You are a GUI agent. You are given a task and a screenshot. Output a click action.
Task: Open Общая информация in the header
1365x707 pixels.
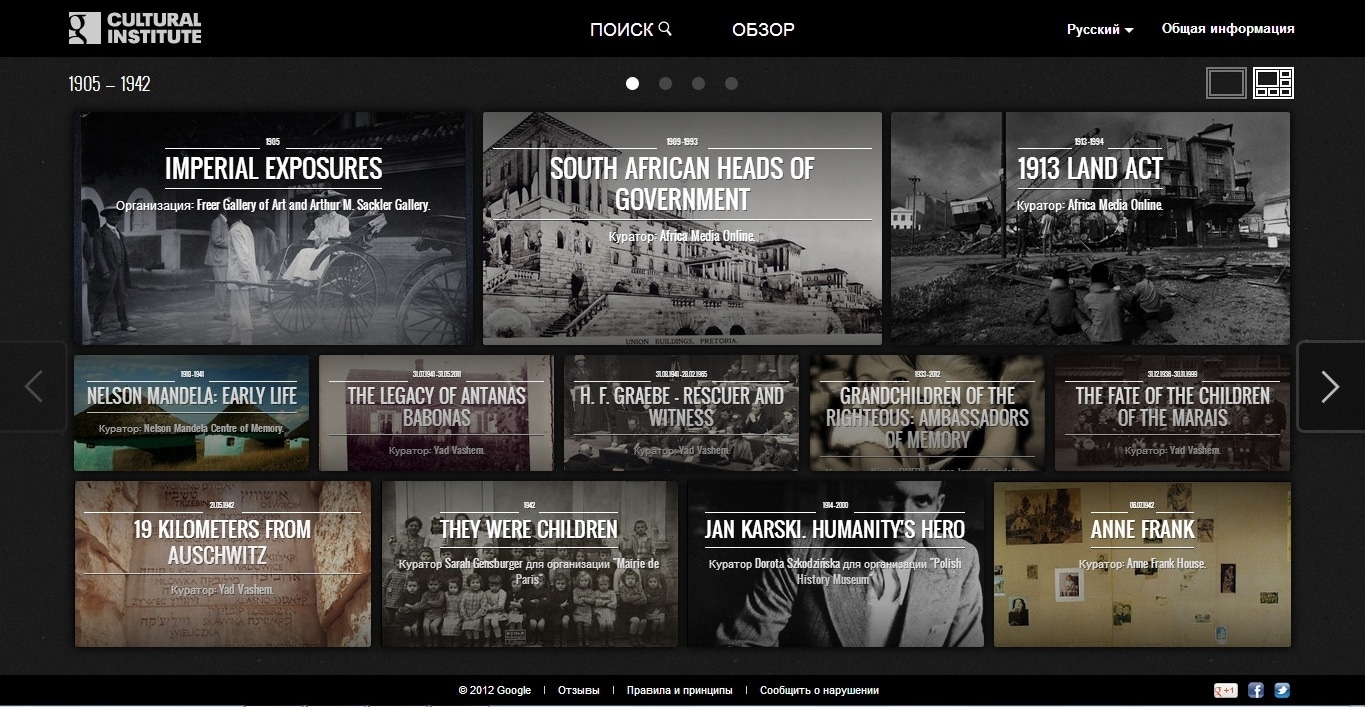click(x=1228, y=29)
